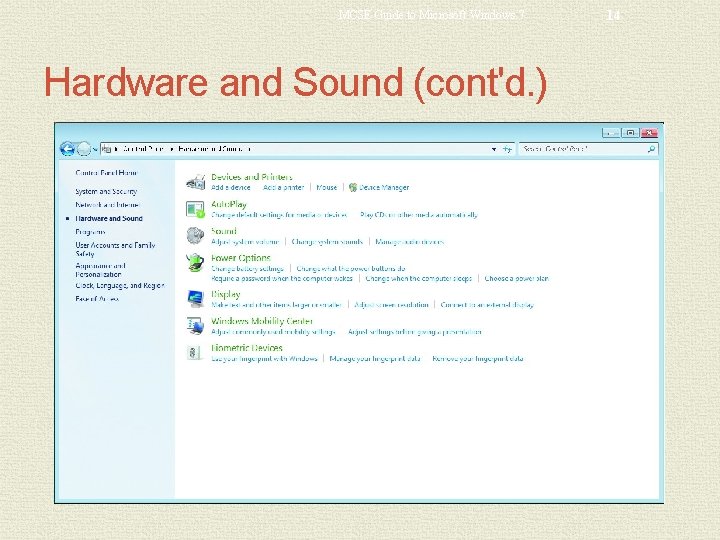Open the AutoPlay heading link
Screen dimensions: 720x540
pos(229,204)
